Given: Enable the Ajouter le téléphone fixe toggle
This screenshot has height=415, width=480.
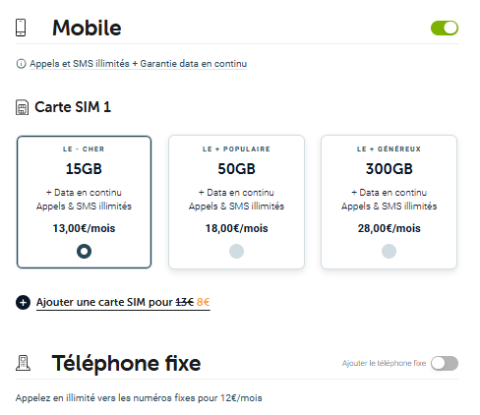Looking at the screenshot, I should click(x=444, y=363).
